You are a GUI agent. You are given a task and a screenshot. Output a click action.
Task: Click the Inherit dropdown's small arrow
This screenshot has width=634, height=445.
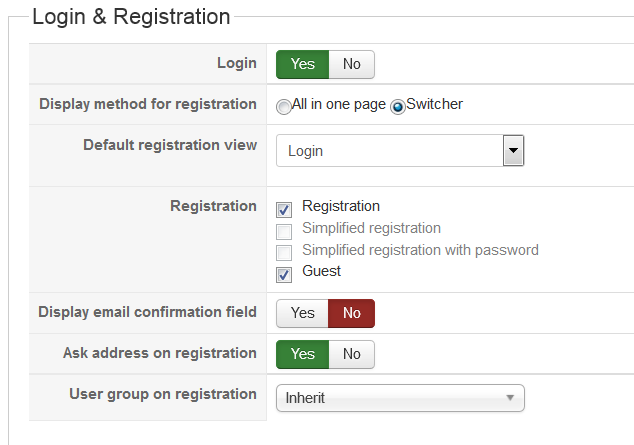point(510,398)
